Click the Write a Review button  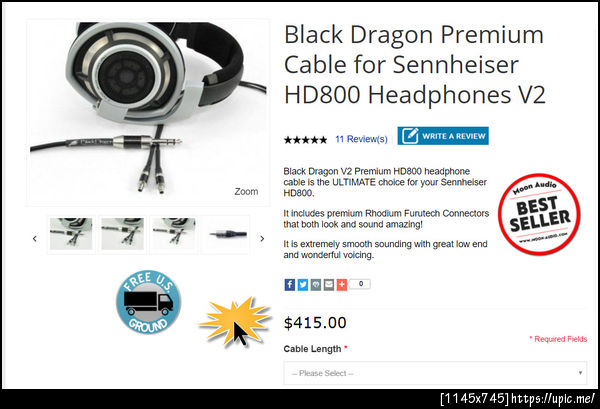[x=443, y=136]
